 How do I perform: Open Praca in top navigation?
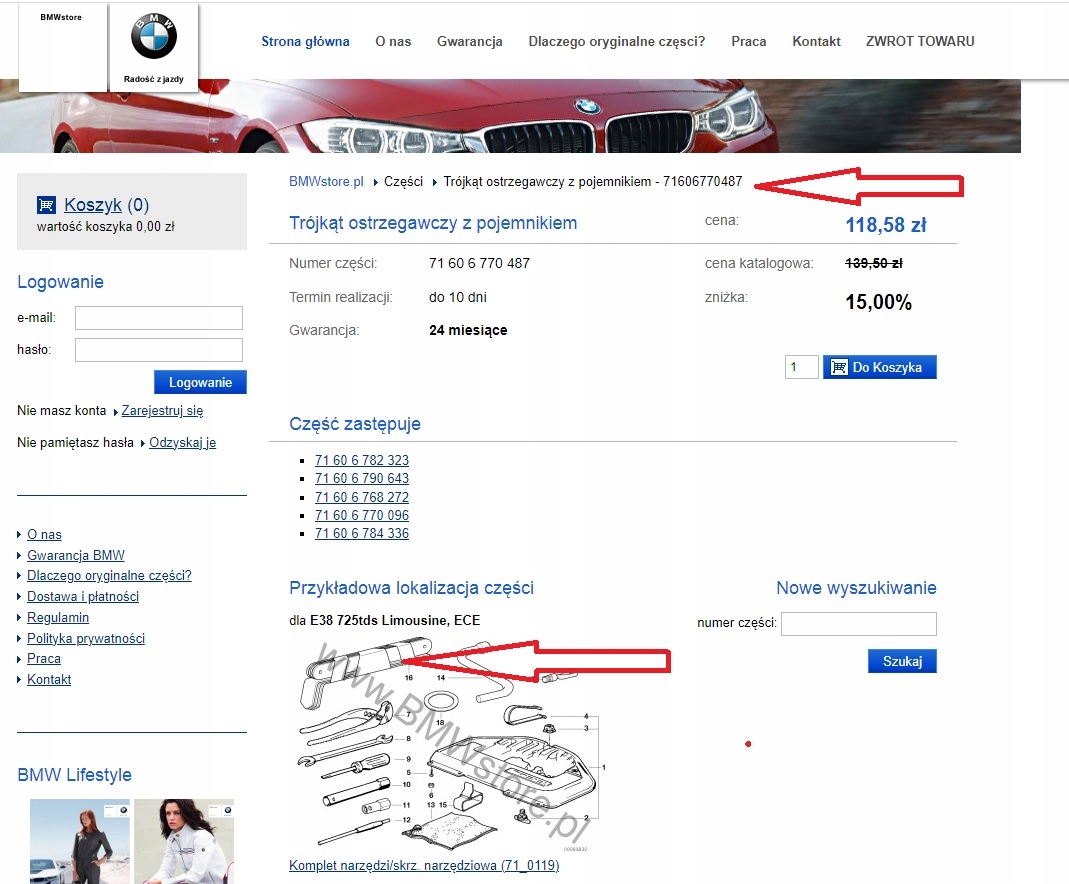(x=749, y=42)
